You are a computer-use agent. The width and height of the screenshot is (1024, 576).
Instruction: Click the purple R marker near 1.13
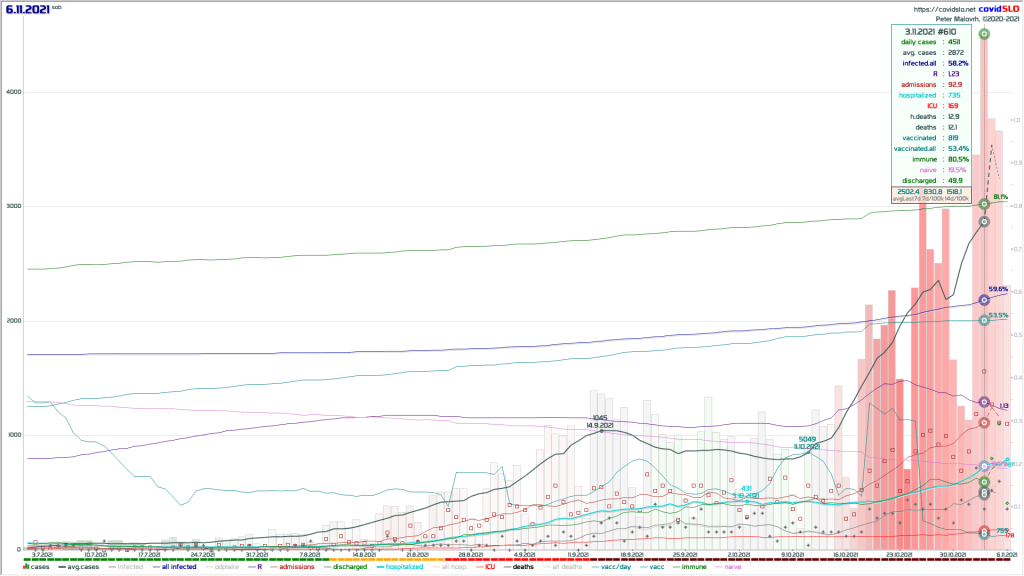[984, 402]
